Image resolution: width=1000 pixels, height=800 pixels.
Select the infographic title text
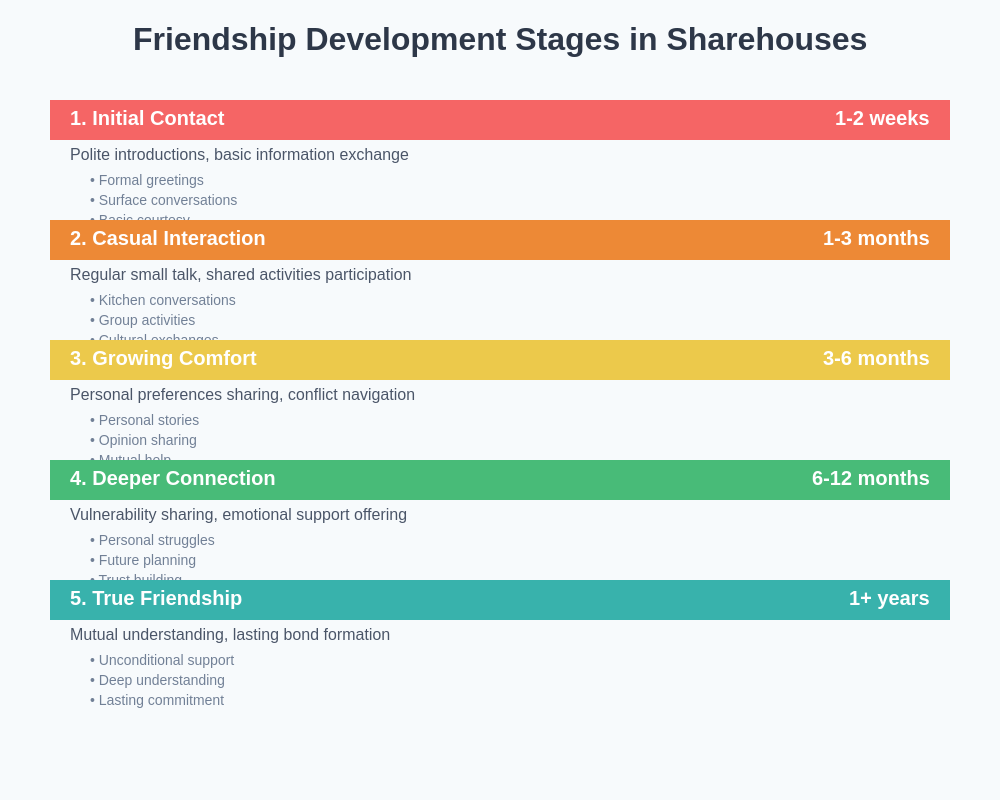[x=500, y=40]
